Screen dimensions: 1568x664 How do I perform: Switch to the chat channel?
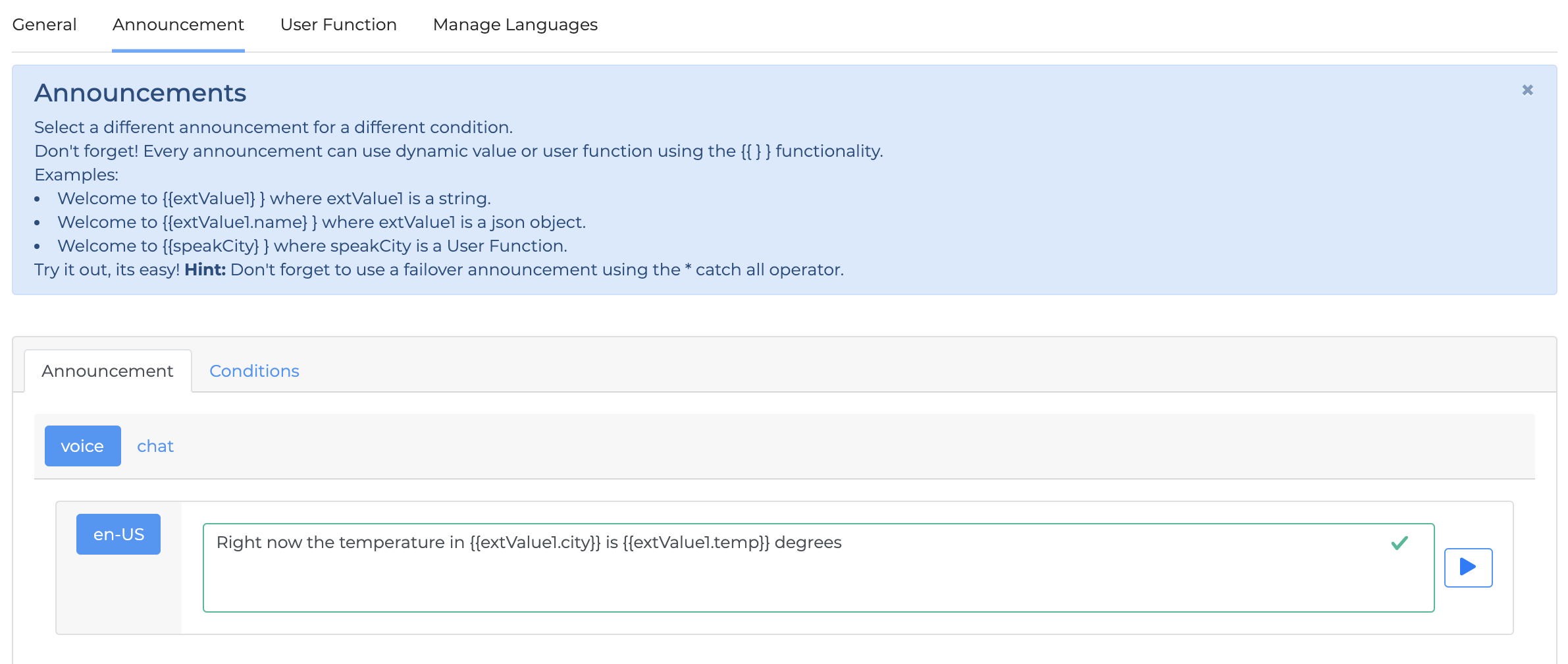(x=155, y=447)
